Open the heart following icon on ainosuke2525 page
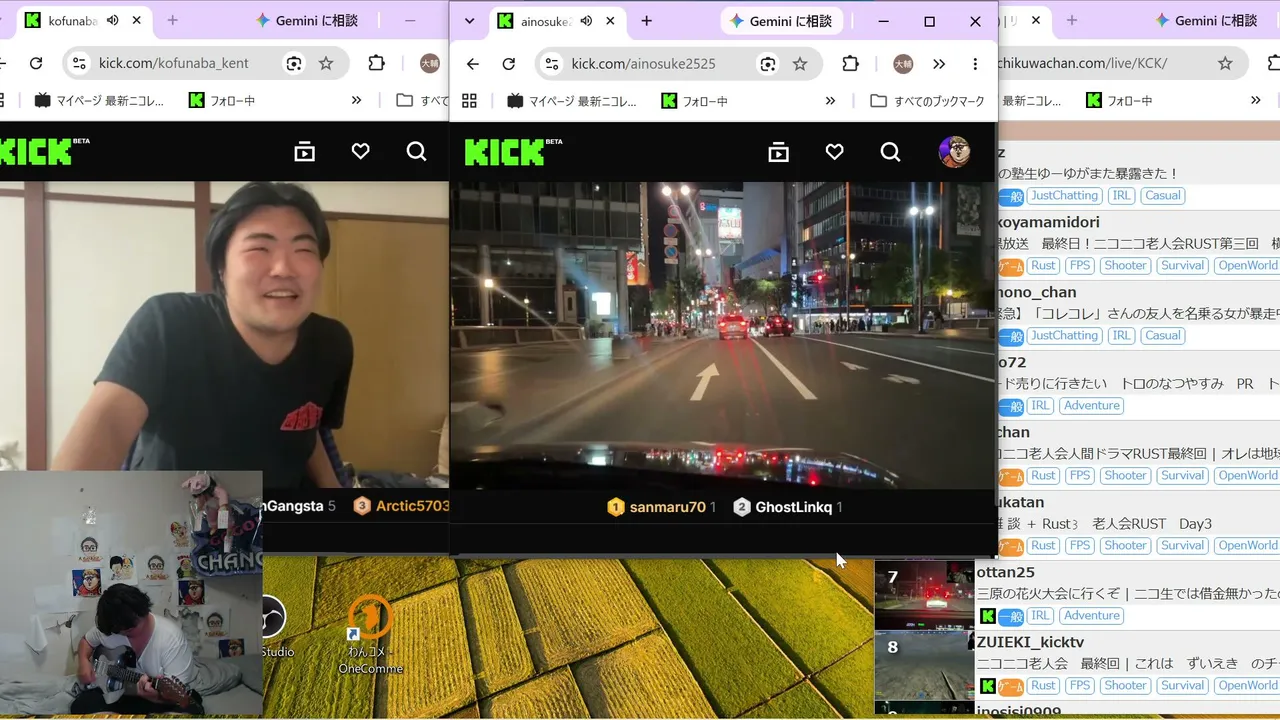 tap(834, 152)
